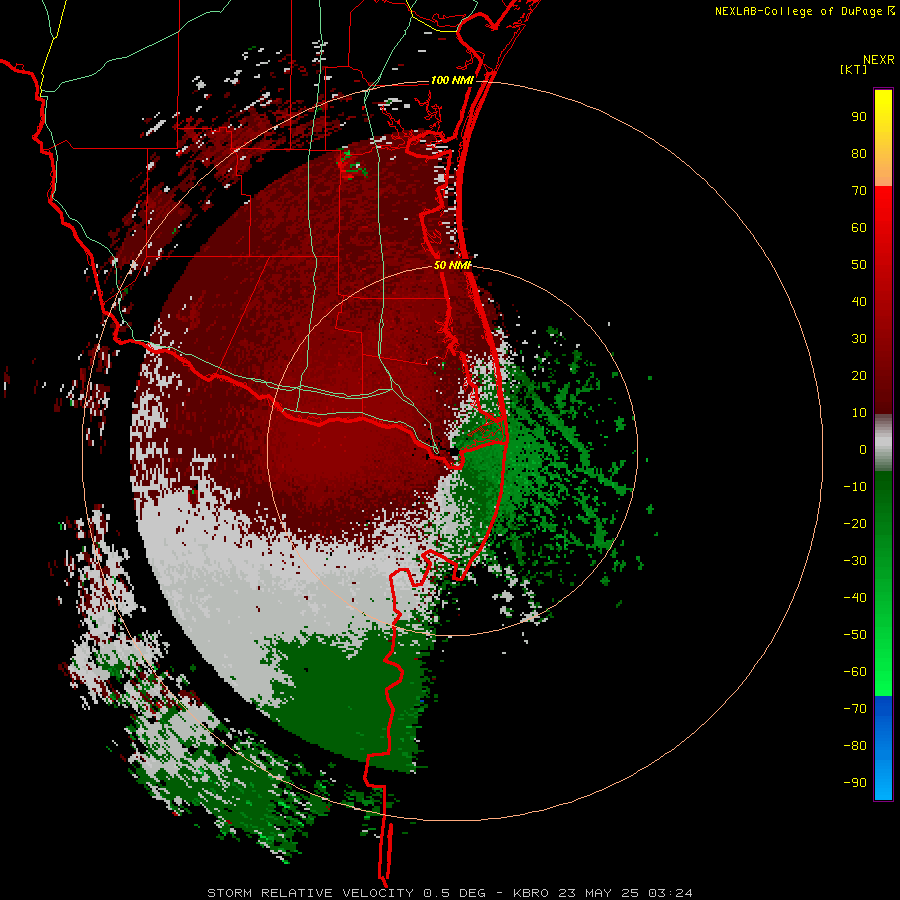Click the 50 NMI range ring label

[x=452, y=265]
